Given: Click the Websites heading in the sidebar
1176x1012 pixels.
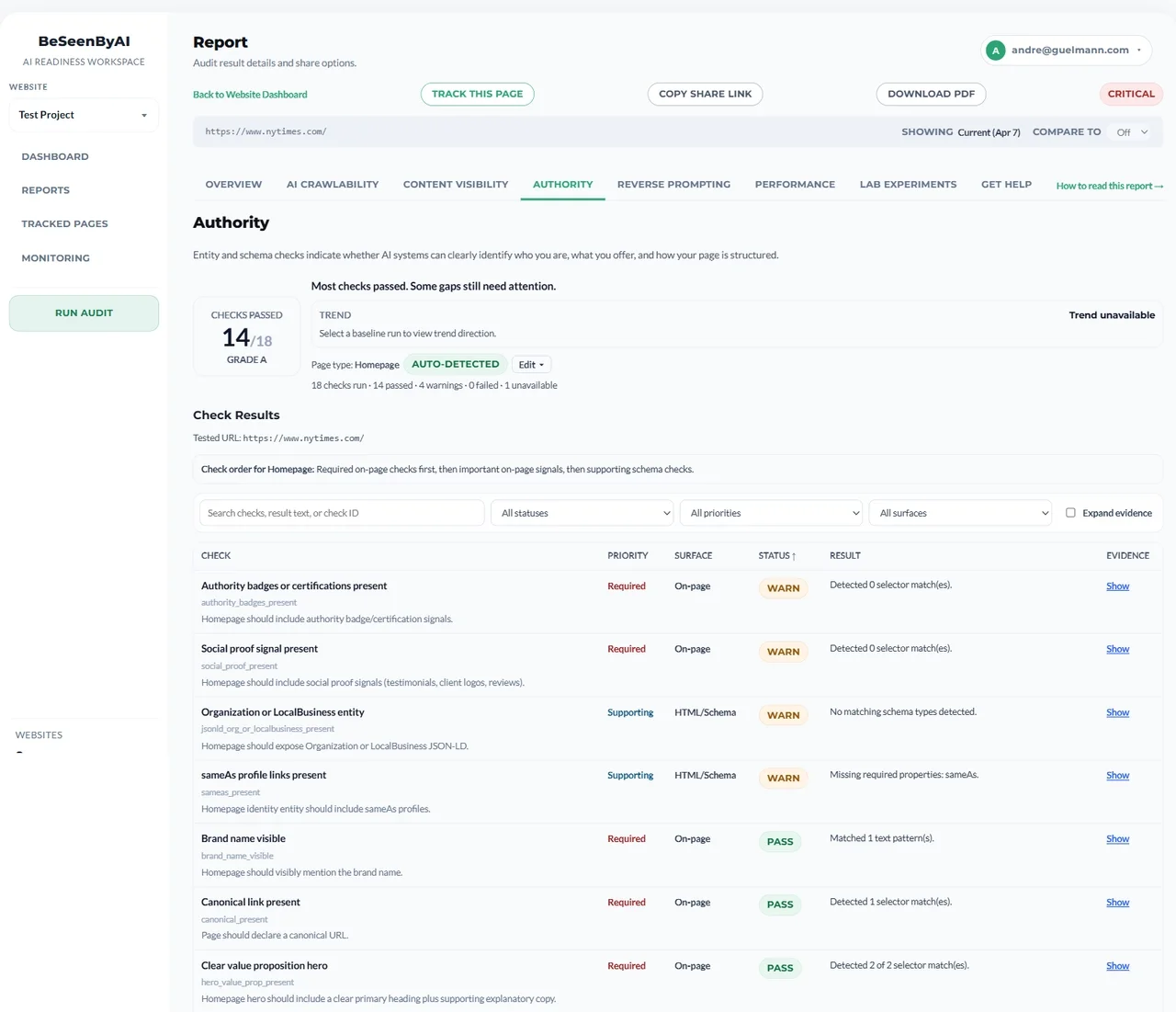Looking at the screenshot, I should pos(39,735).
